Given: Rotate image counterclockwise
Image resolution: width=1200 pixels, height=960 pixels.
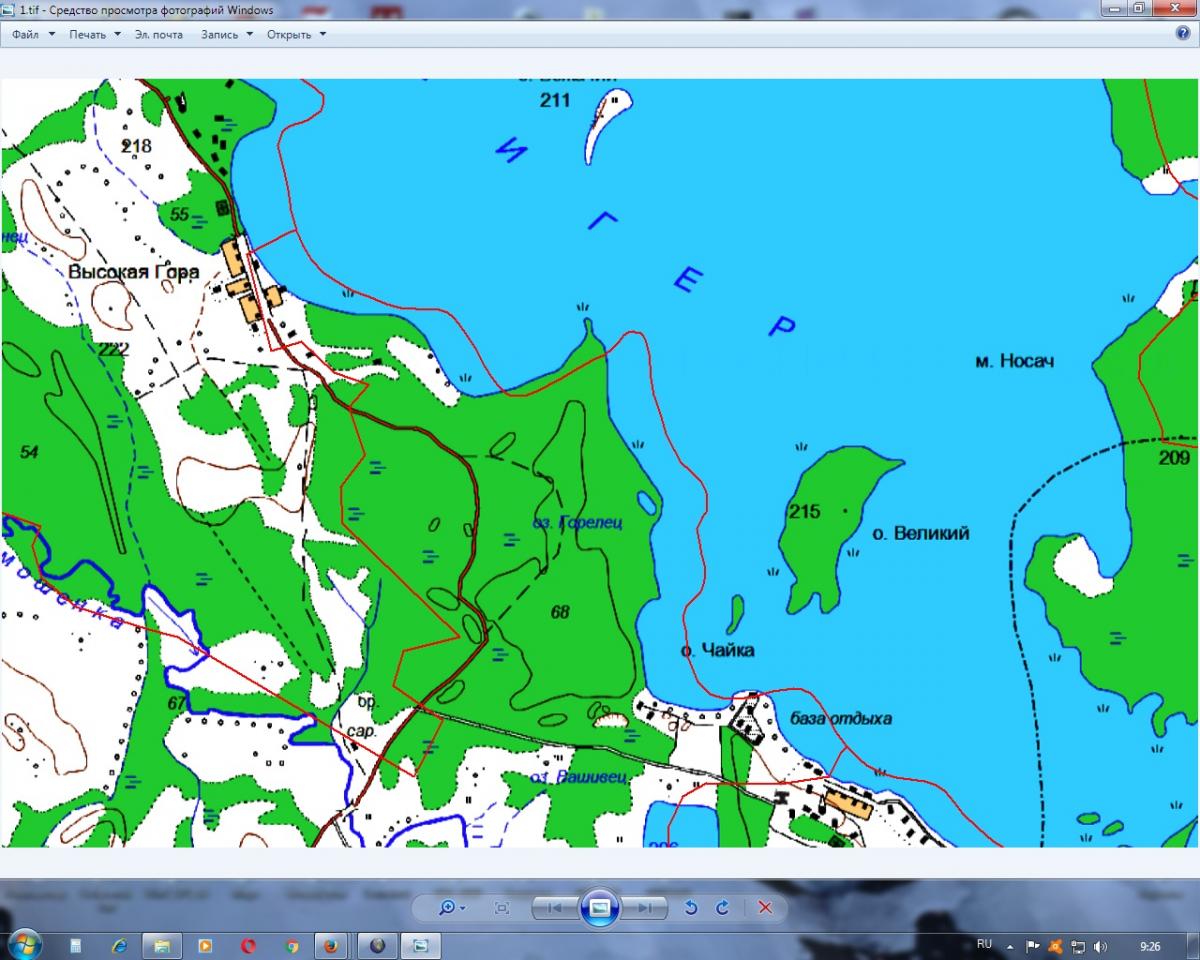Looking at the screenshot, I should (690, 907).
